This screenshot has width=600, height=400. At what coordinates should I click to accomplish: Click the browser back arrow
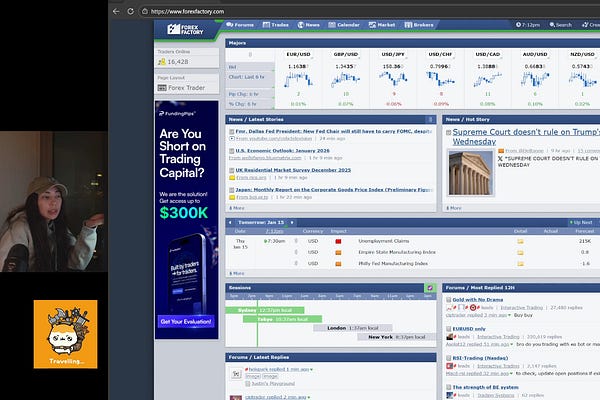click(116, 11)
